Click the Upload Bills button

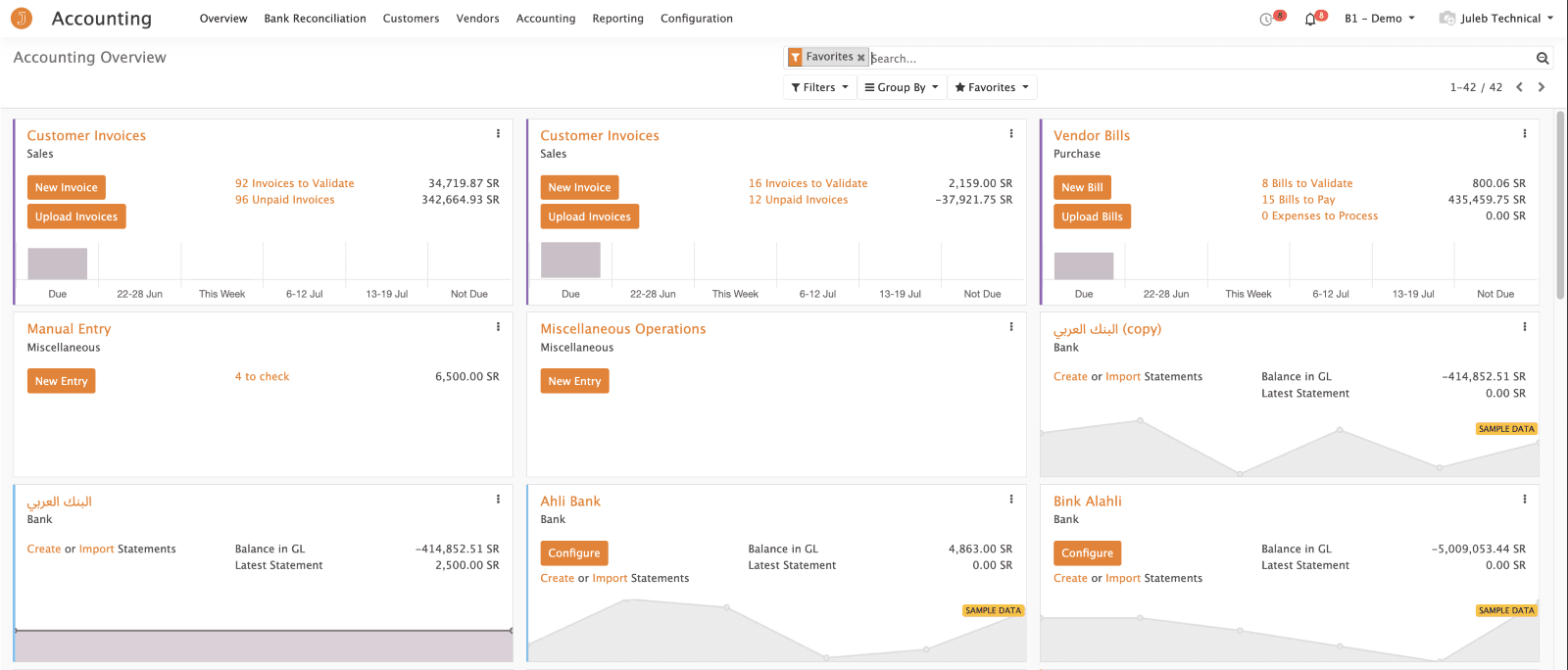coord(1092,216)
